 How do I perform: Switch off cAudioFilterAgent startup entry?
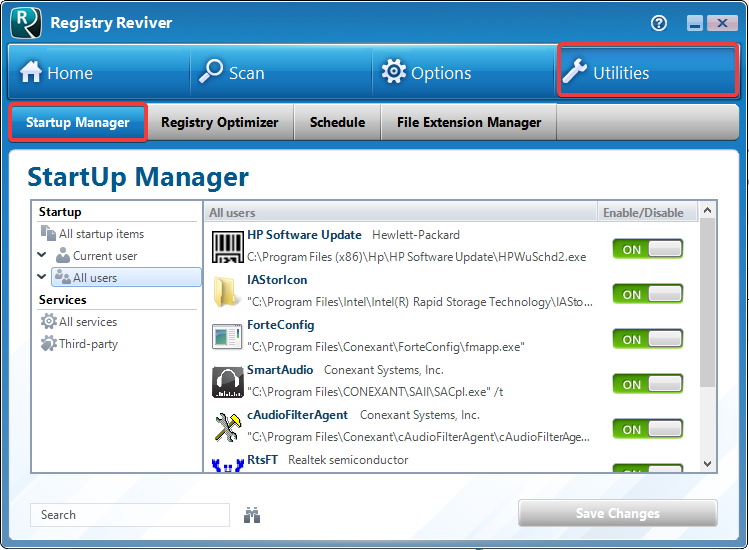point(648,429)
